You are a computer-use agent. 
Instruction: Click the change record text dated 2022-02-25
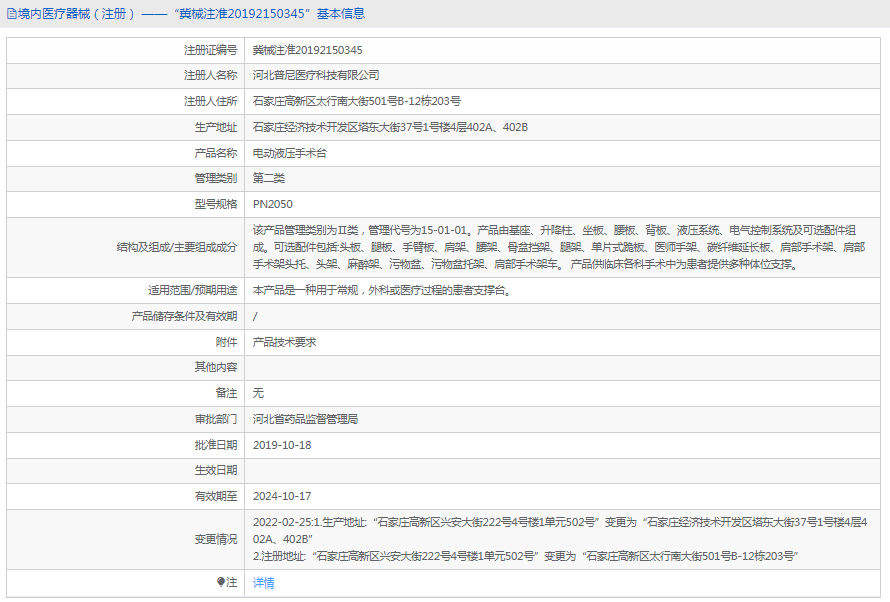click(x=560, y=539)
